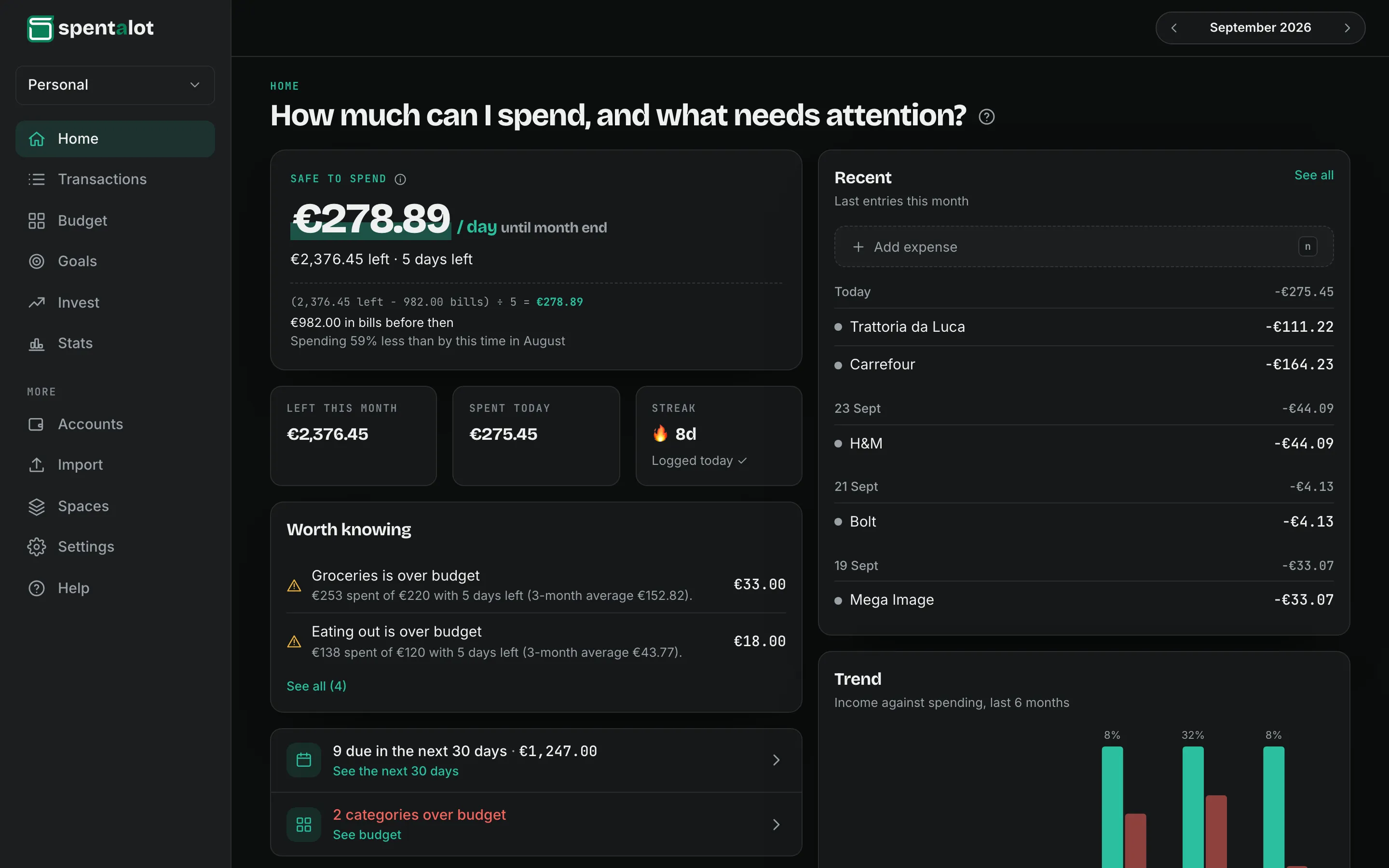Go to the next month
1389x868 pixels.
1347,27
